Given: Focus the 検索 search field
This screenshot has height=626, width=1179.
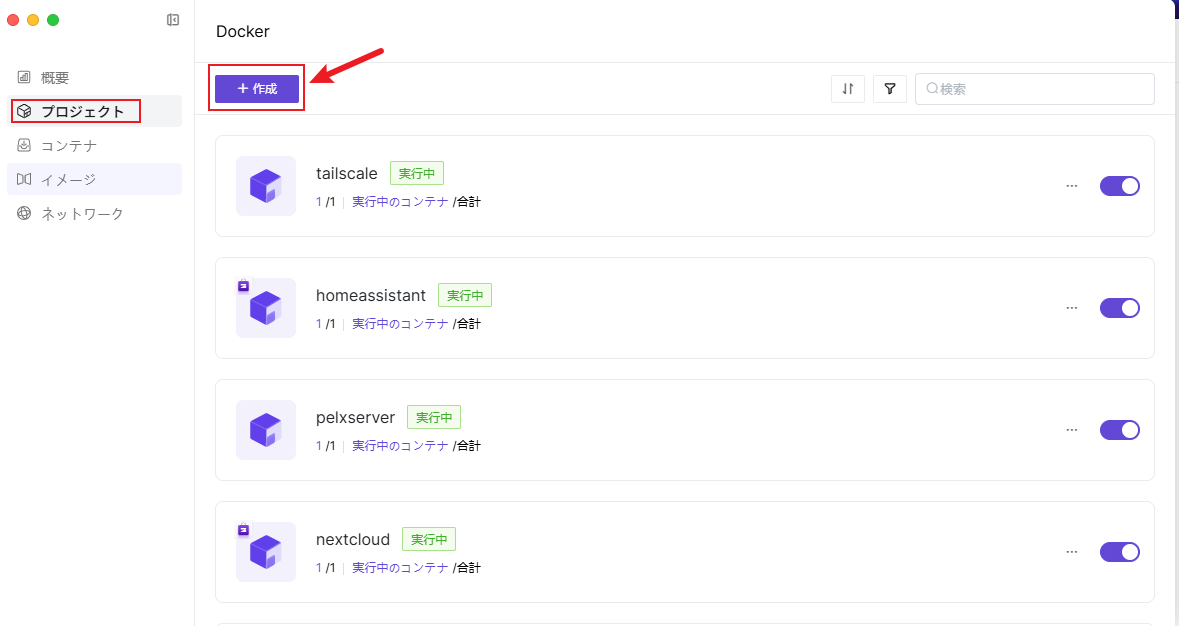Looking at the screenshot, I should click(1040, 89).
